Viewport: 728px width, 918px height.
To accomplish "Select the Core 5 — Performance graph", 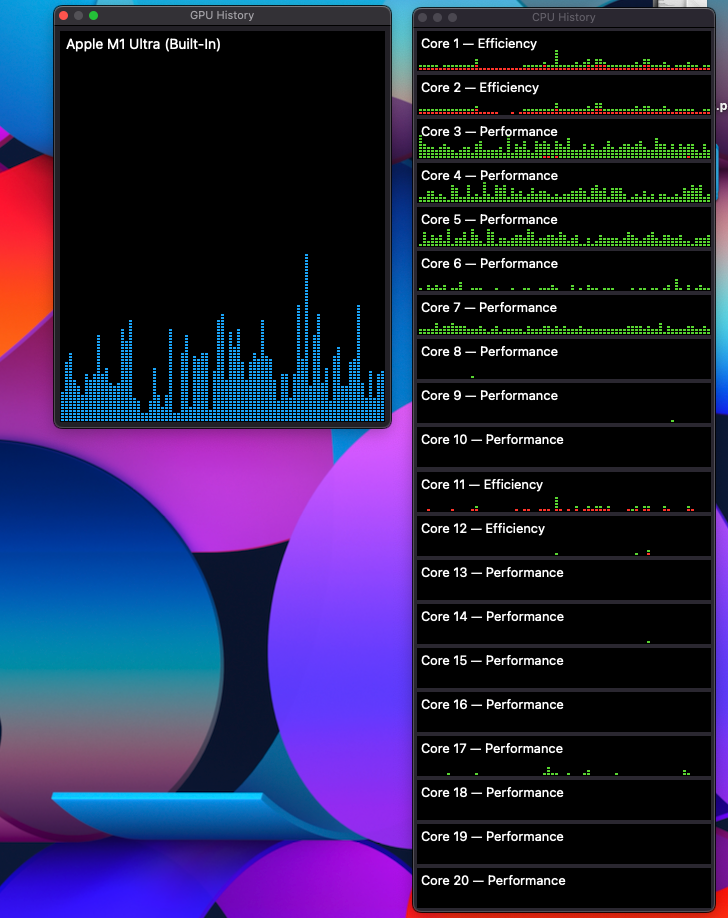I will click(x=563, y=229).
